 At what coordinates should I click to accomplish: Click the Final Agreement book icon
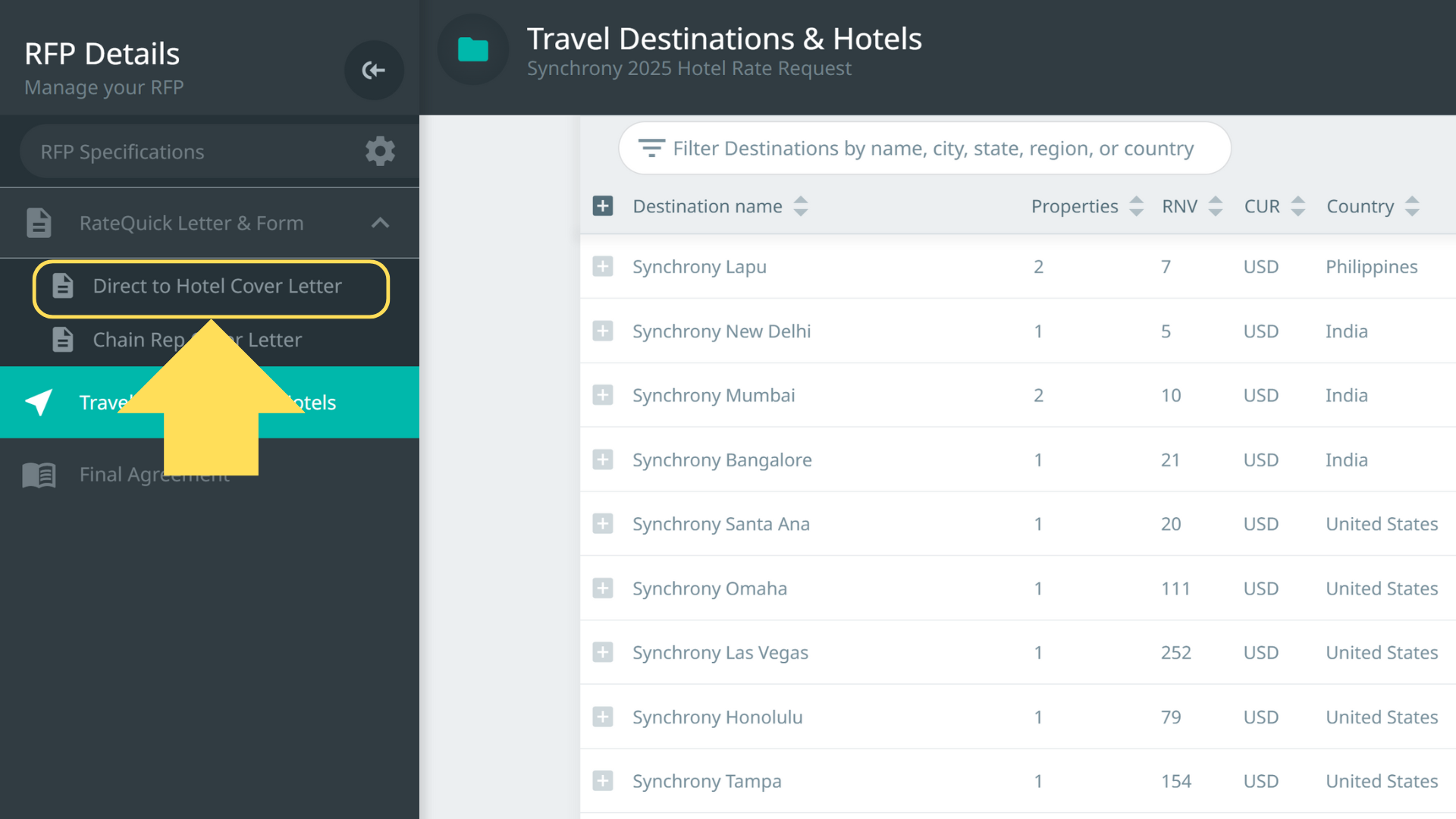(x=39, y=475)
